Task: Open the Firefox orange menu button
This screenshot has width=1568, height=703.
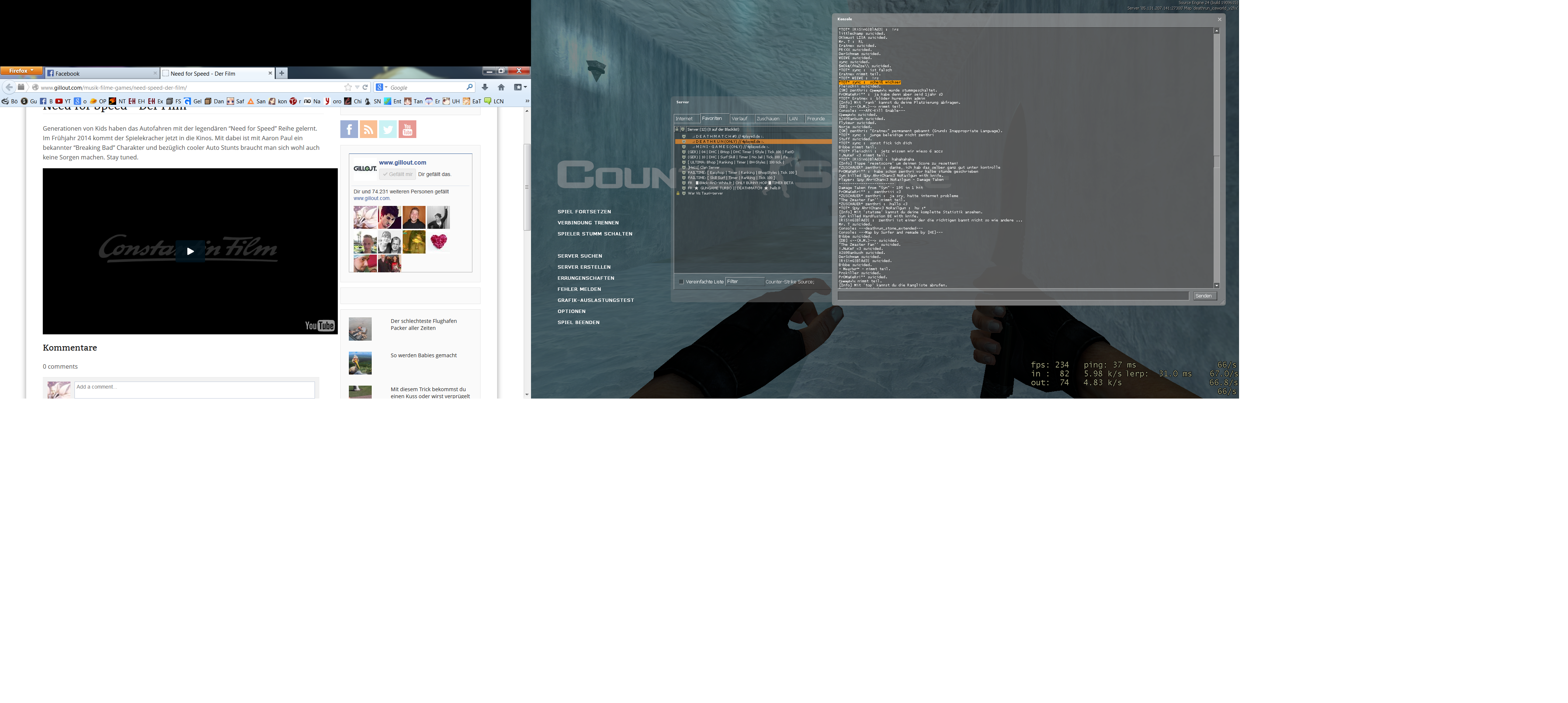Action: pyautogui.click(x=21, y=70)
